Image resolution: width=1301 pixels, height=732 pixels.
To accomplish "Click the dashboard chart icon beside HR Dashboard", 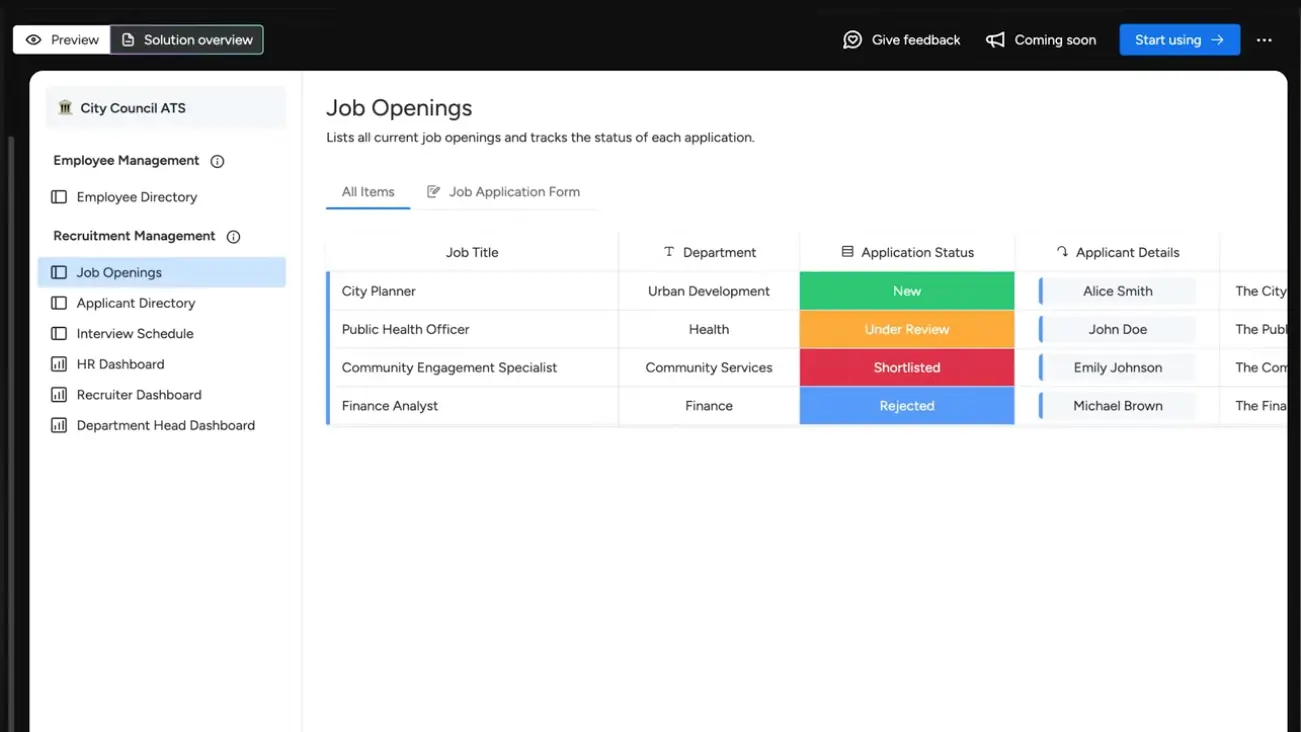I will tap(59, 363).
